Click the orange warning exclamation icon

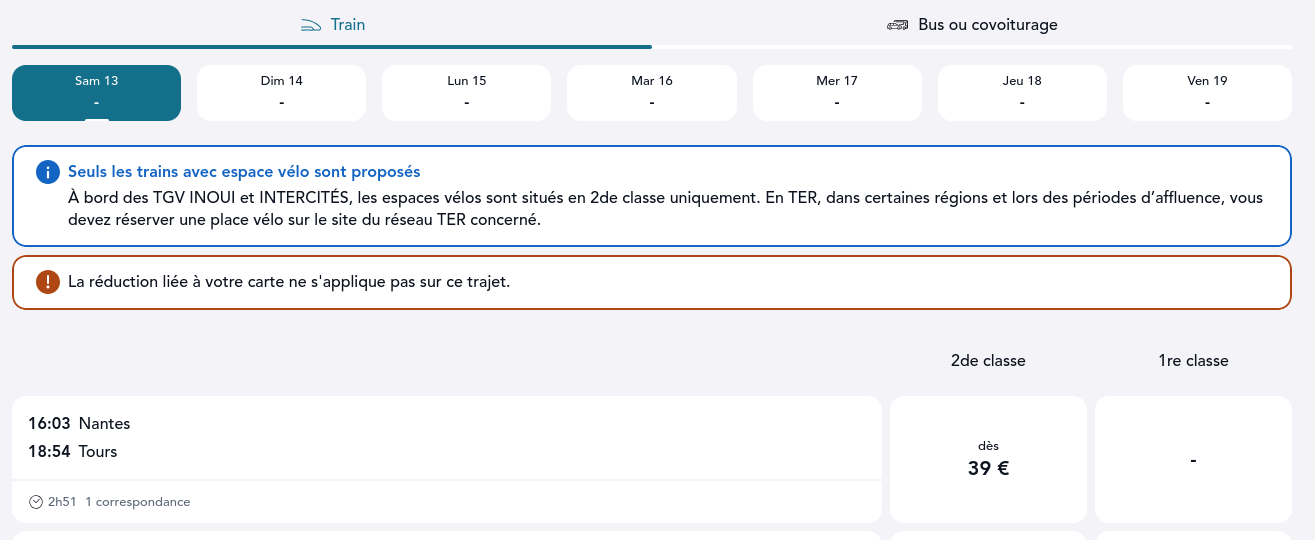[x=48, y=282]
